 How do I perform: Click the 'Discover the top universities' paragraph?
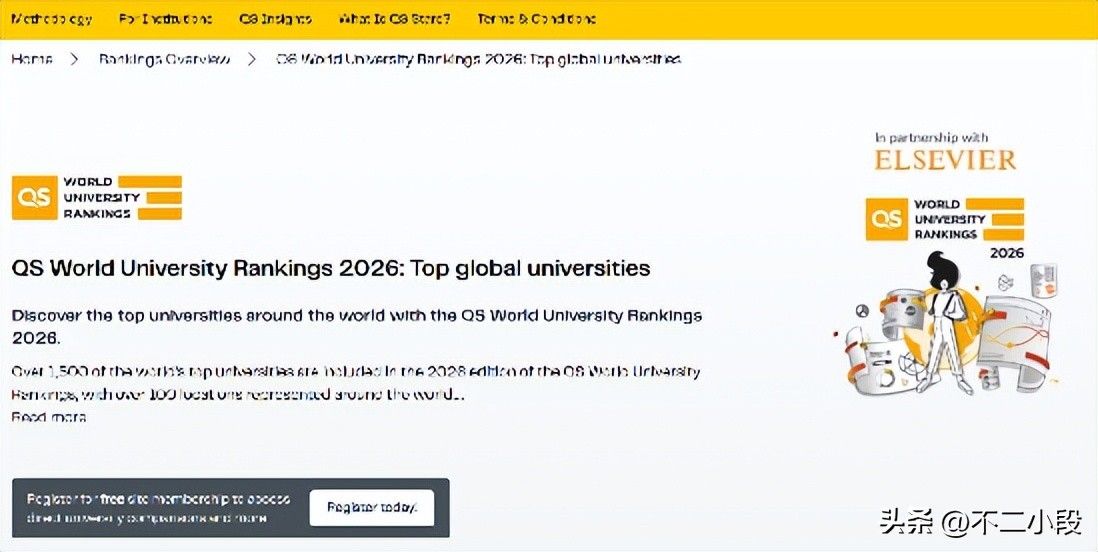point(357,326)
